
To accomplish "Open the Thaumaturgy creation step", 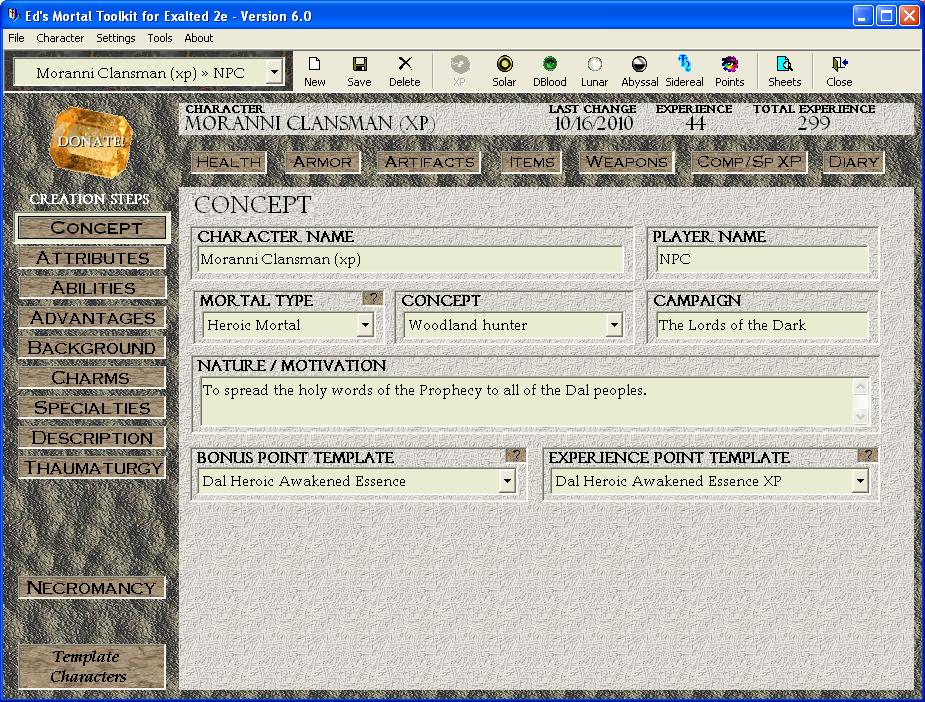I will tap(92, 468).
